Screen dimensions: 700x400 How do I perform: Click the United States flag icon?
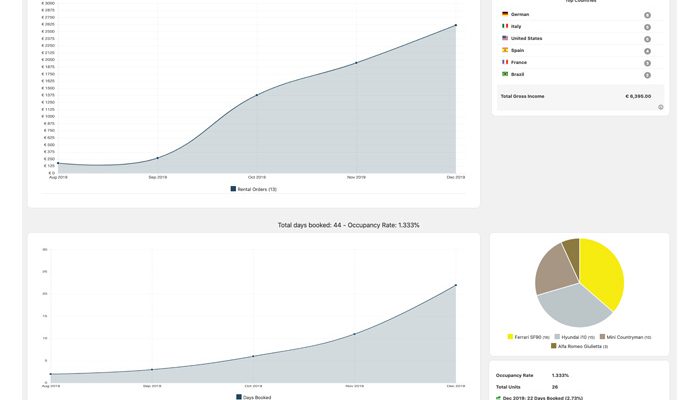505,38
